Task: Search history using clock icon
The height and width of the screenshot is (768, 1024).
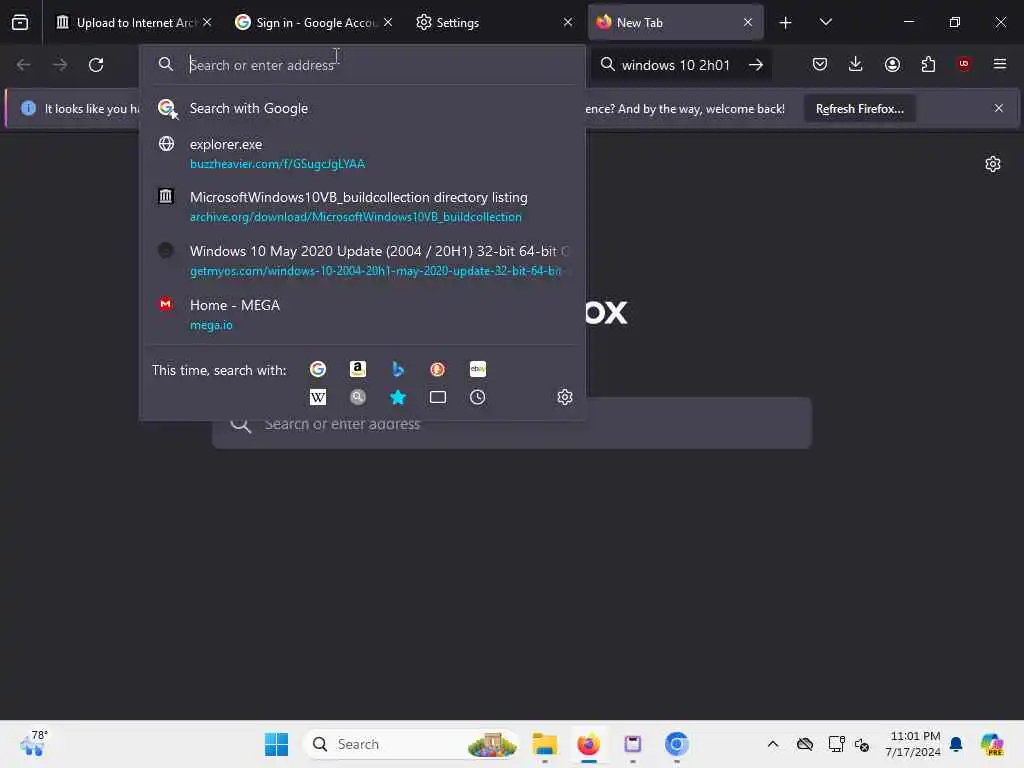Action: [x=477, y=397]
